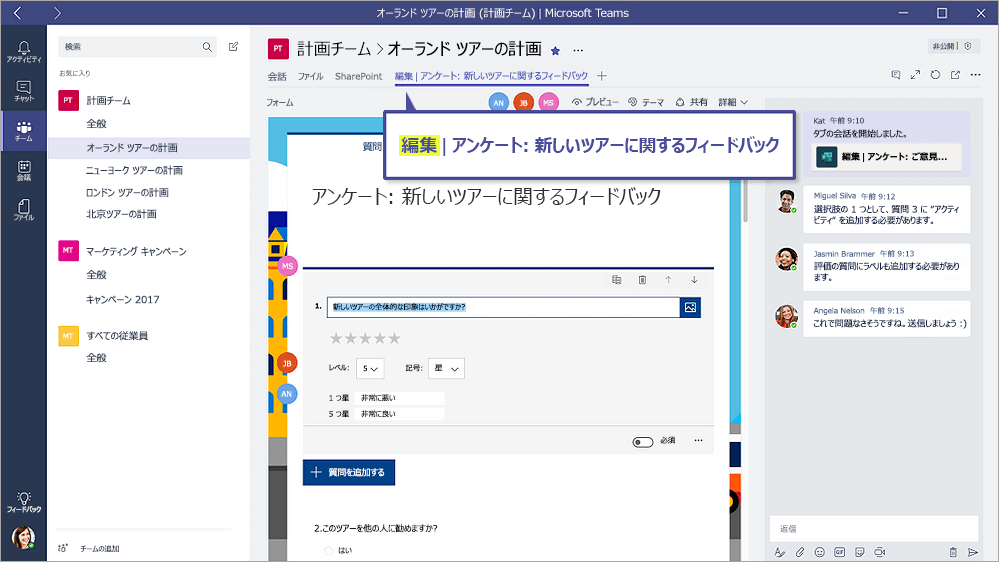The width and height of the screenshot is (999, 562).
Task: Click the question one text field
Action: [x=503, y=307]
